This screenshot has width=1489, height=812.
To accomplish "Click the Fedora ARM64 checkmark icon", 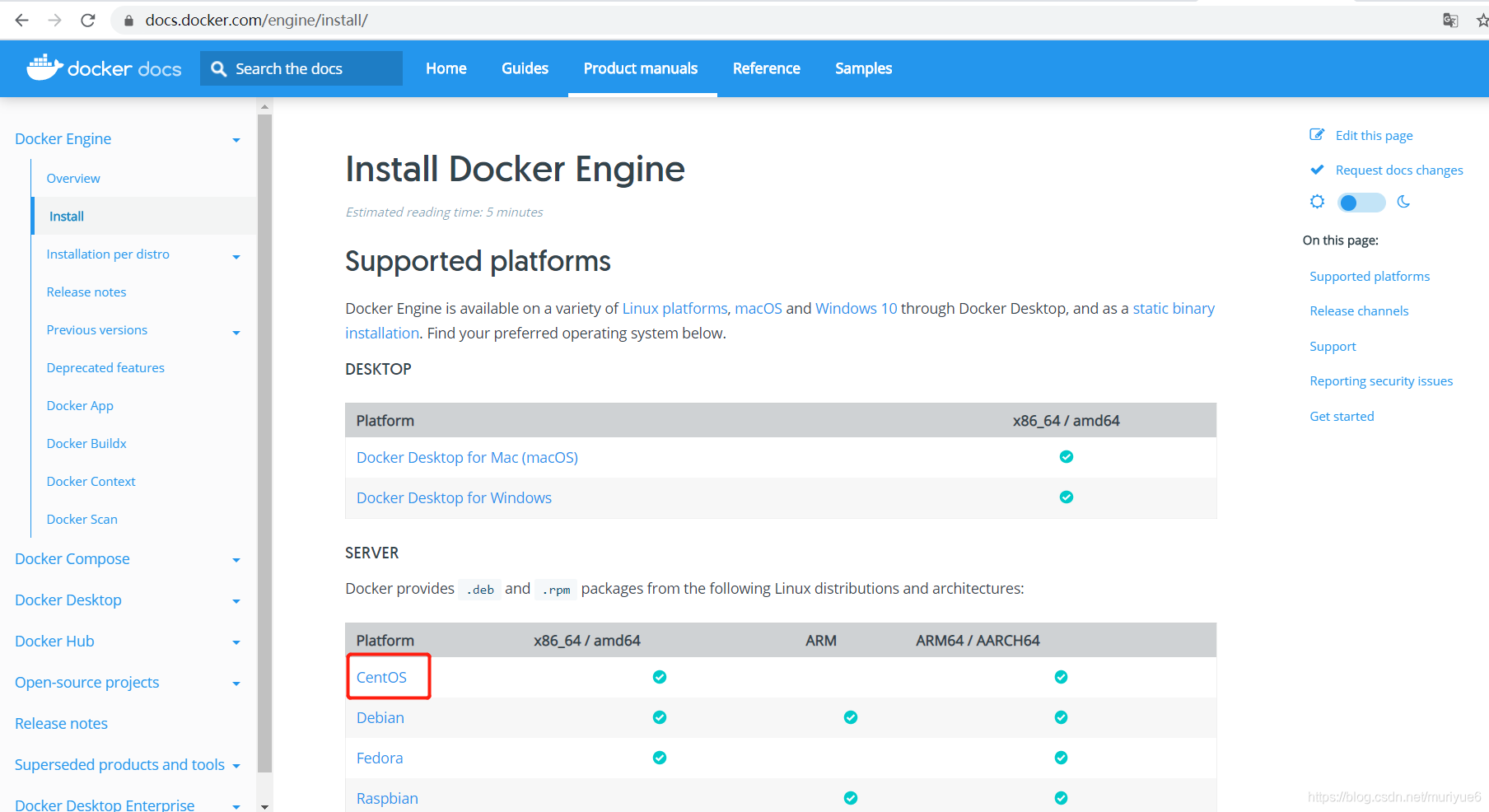I will (1061, 758).
